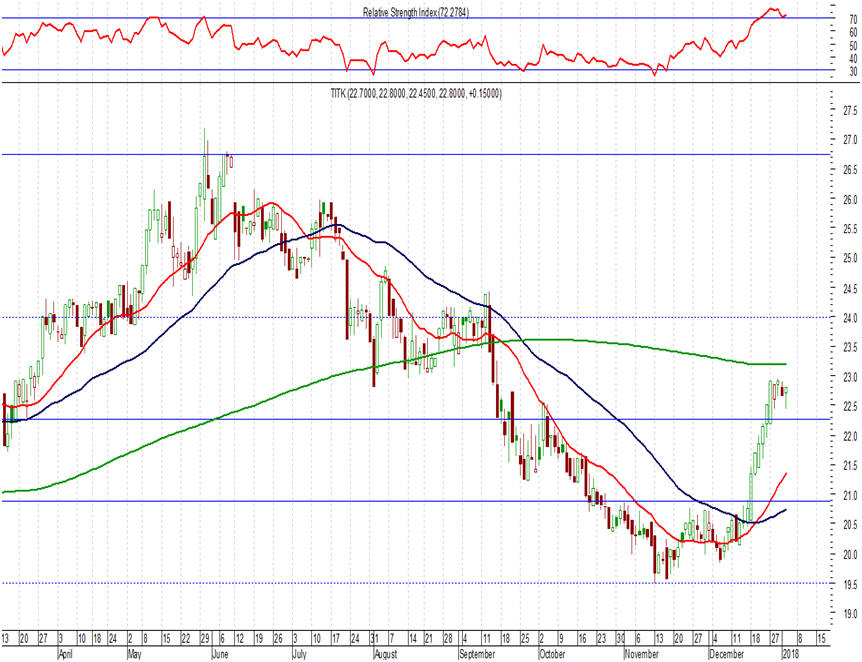Click date label 26 in June
Screen dimensions: 862x662
pyautogui.click(x=278, y=639)
